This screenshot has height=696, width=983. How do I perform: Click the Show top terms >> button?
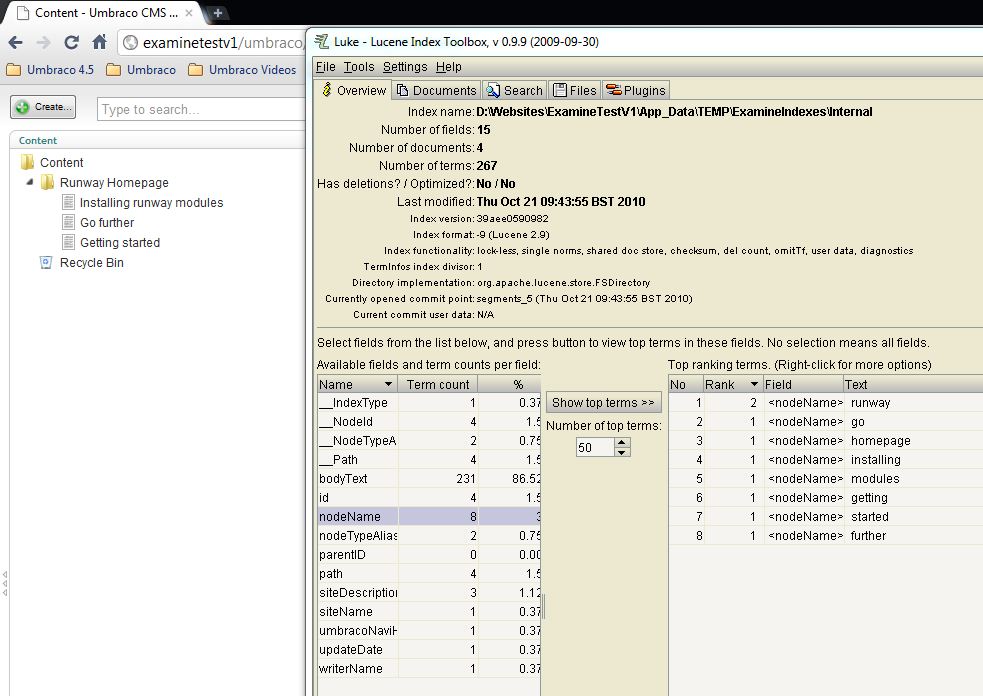(602, 403)
